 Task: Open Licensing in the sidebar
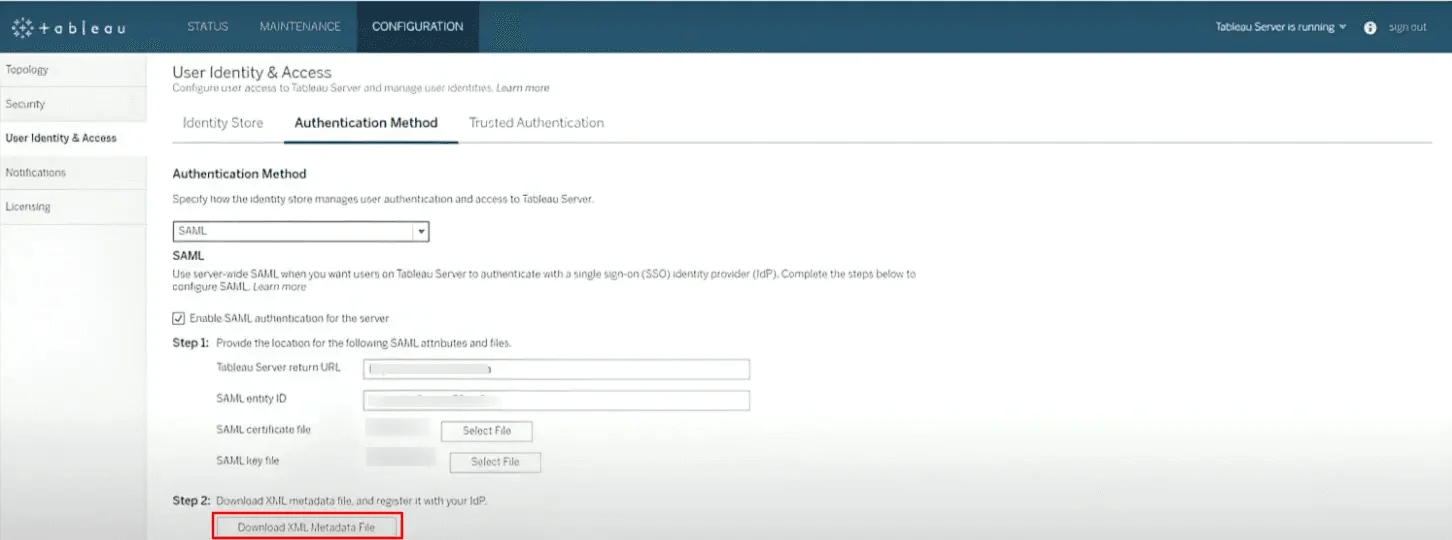73,206
